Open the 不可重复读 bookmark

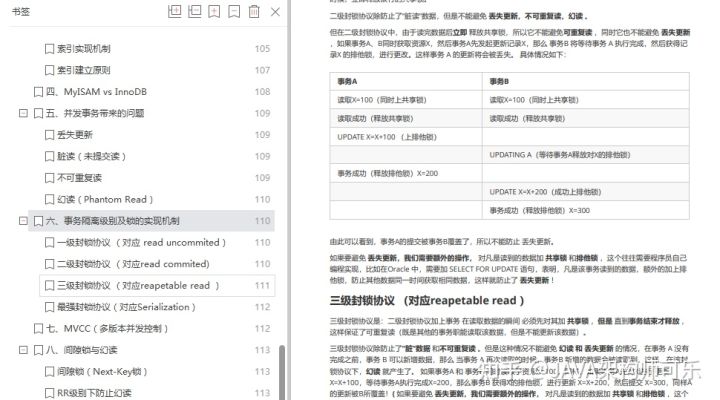[x=79, y=178]
